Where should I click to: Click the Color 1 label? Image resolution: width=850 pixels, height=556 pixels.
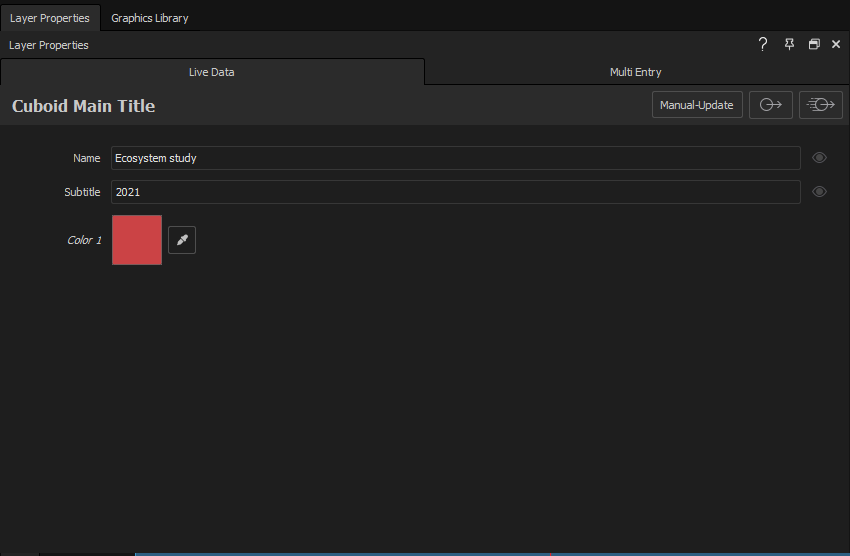coord(84,240)
